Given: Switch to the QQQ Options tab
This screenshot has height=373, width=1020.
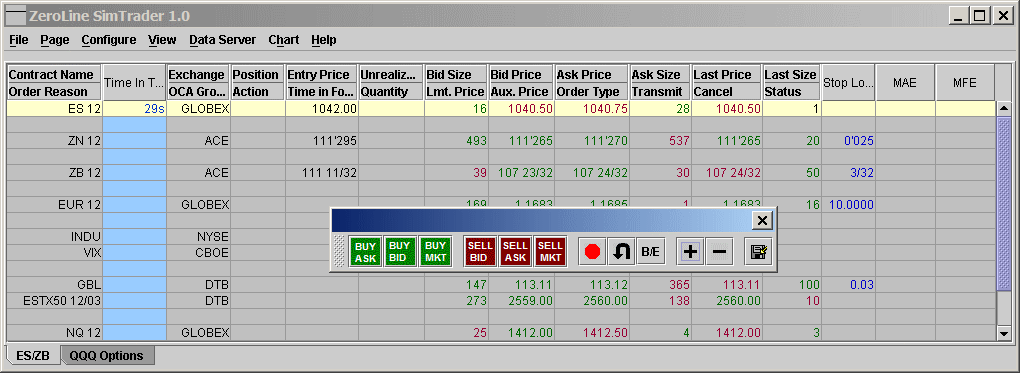Looking at the screenshot, I should pos(106,355).
